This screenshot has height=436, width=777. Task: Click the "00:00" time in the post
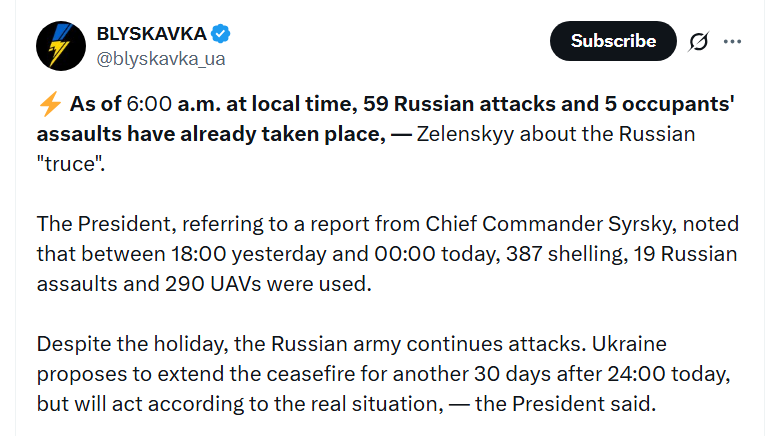pos(405,254)
